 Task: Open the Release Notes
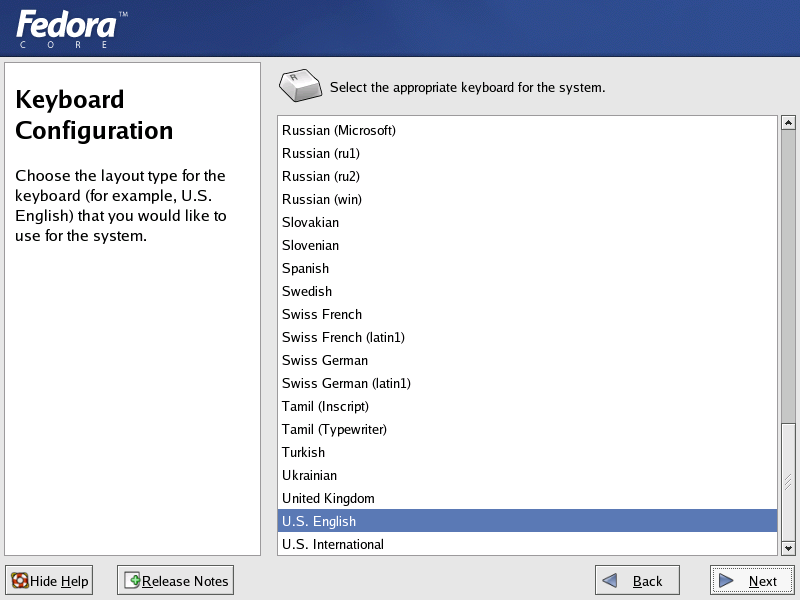pos(176,580)
